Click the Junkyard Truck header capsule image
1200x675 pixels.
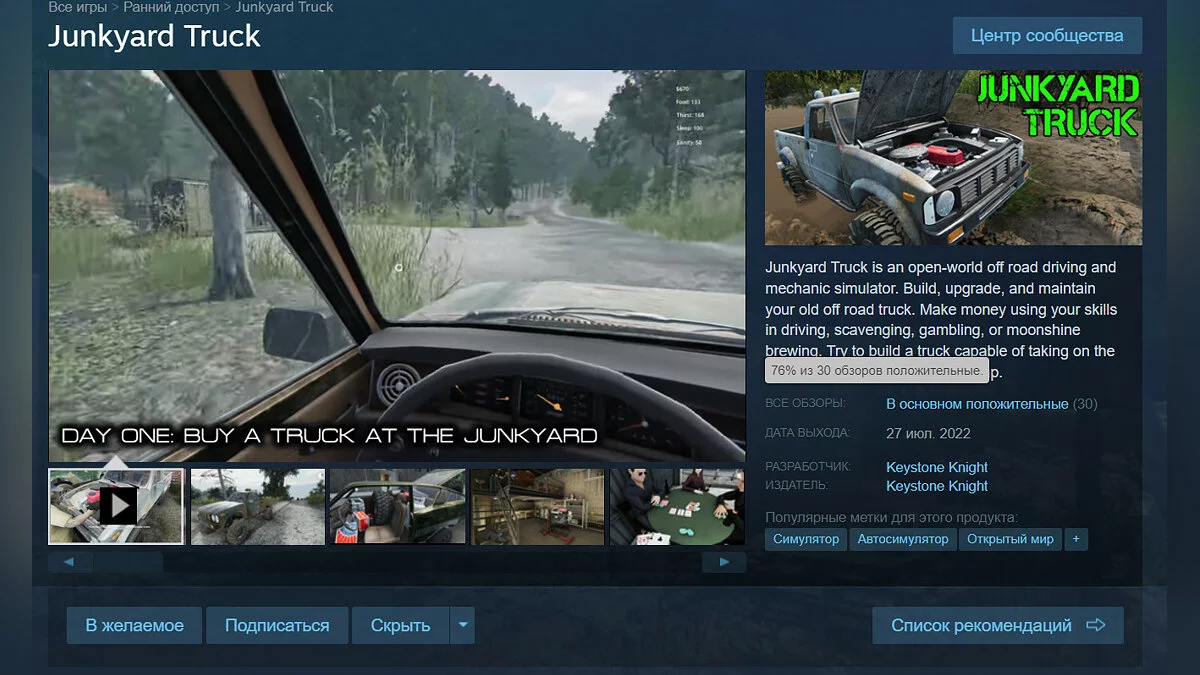tap(953, 157)
